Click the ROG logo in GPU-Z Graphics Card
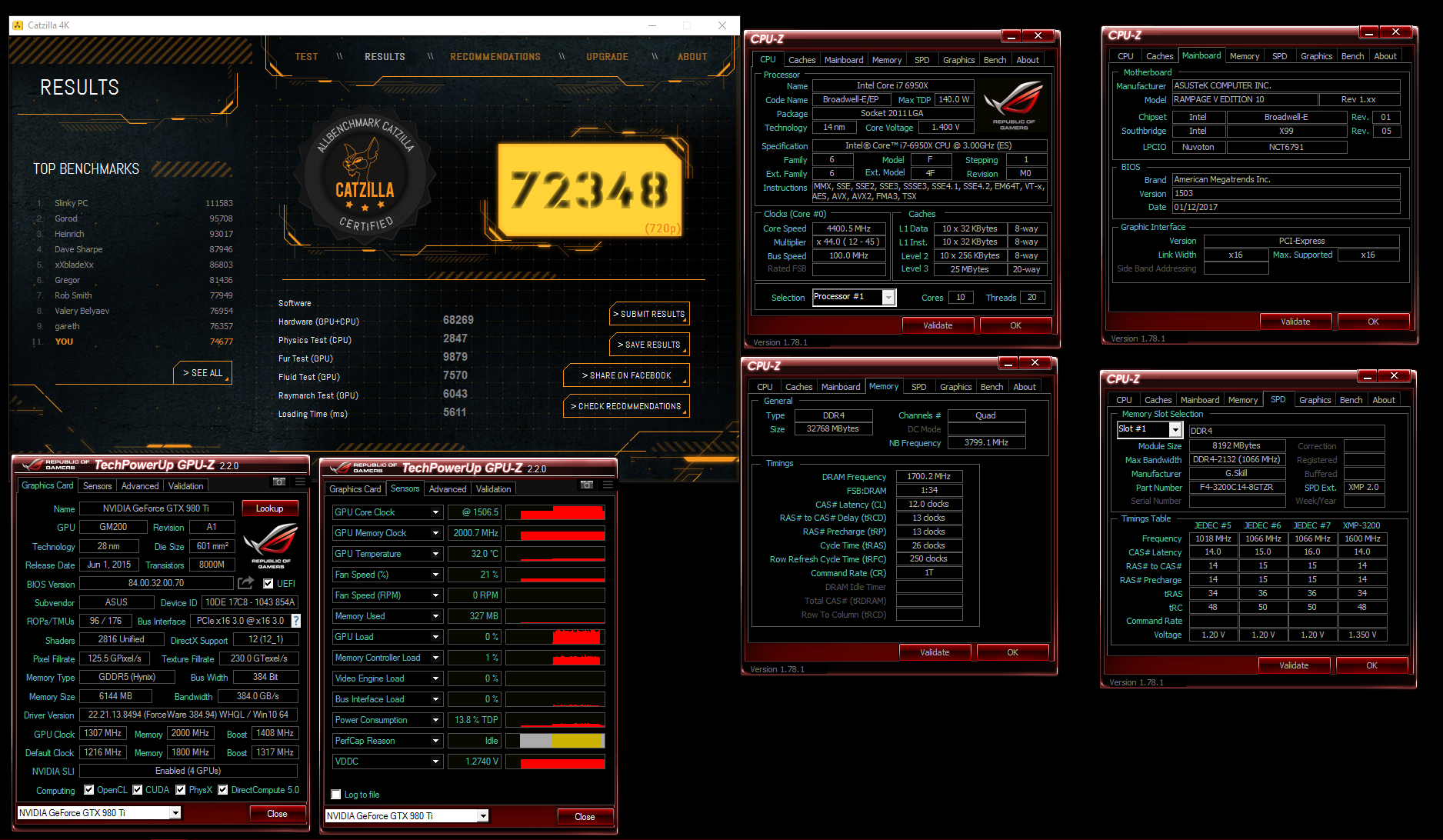 271,546
